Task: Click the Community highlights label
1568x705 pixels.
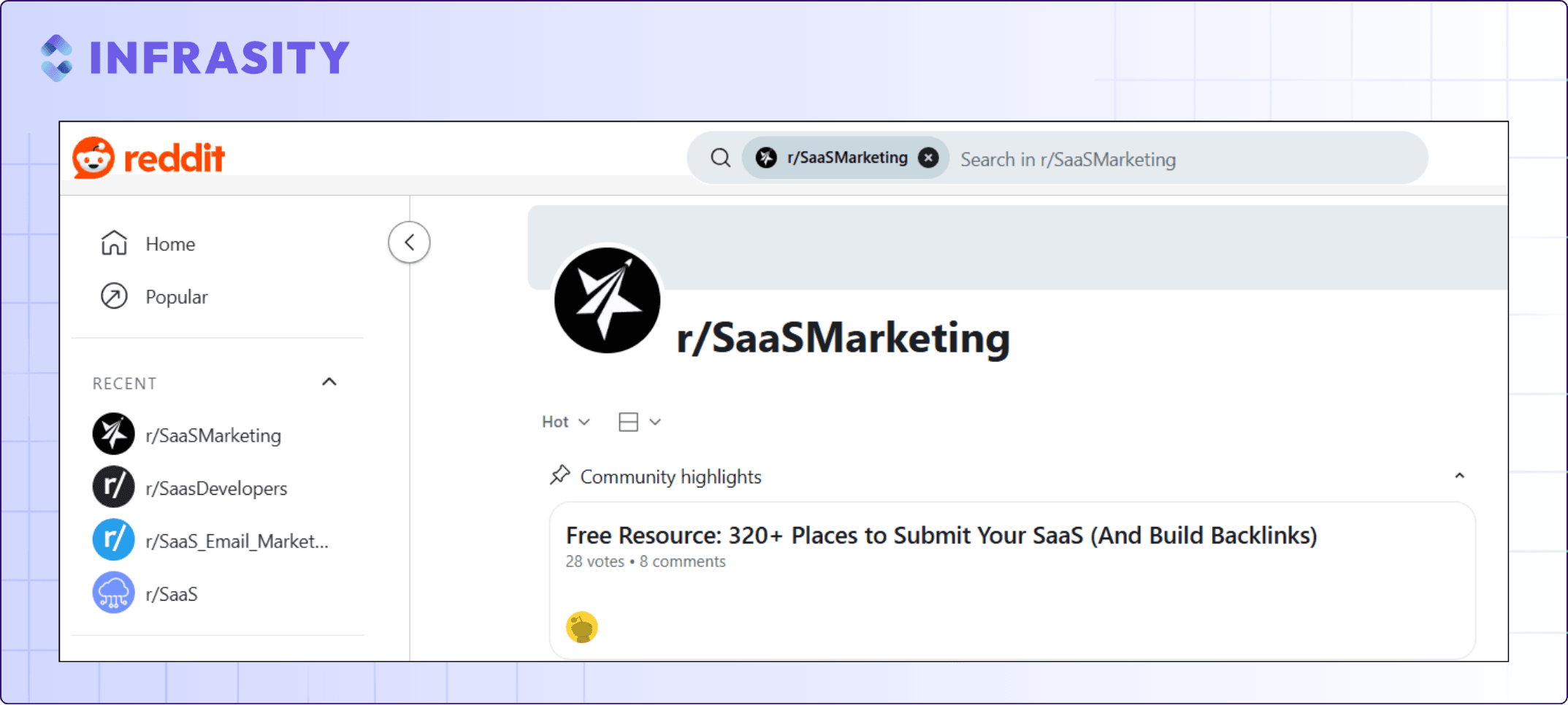Action: [x=670, y=477]
